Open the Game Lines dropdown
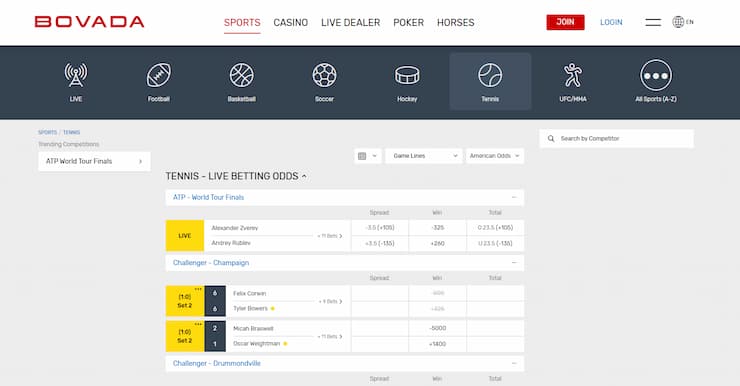This screenshot has height=386, width=740. (x=424, y=156)
